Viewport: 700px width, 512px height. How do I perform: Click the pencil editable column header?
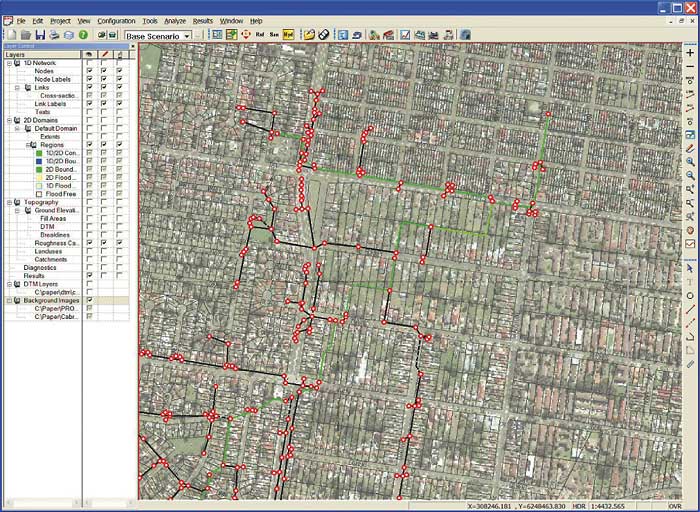105,54
